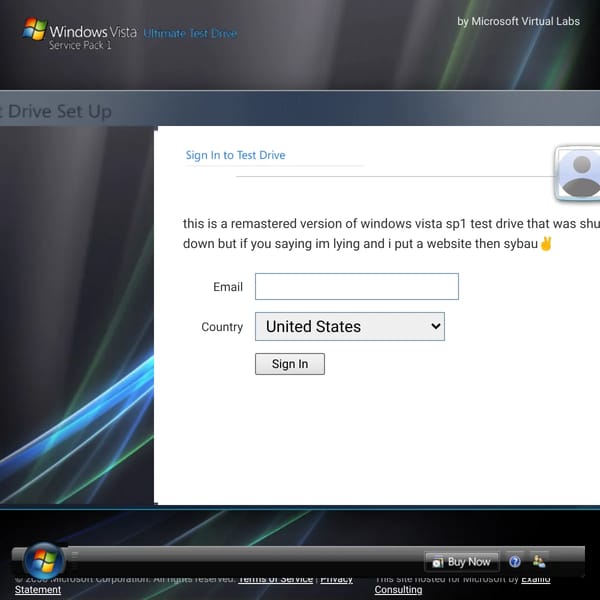600x600 pixels.
Task: Click the "Email" field label
Action: coord(228,287)
